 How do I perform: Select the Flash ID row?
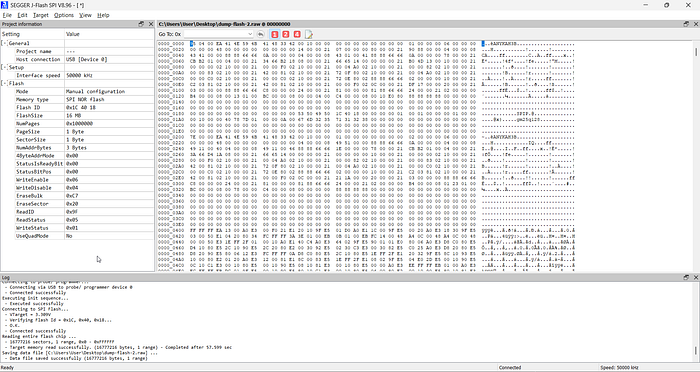coord(77,108)
